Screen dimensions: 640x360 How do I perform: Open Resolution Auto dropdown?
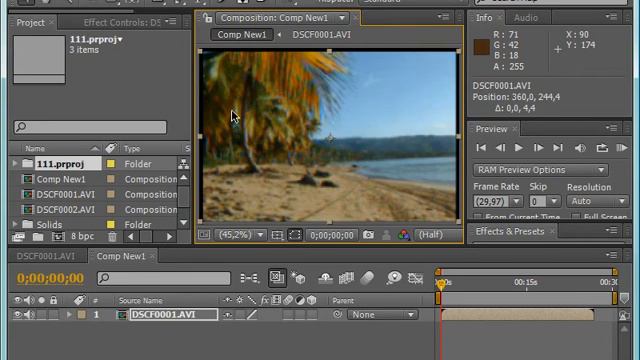click(x=597, y=201)
